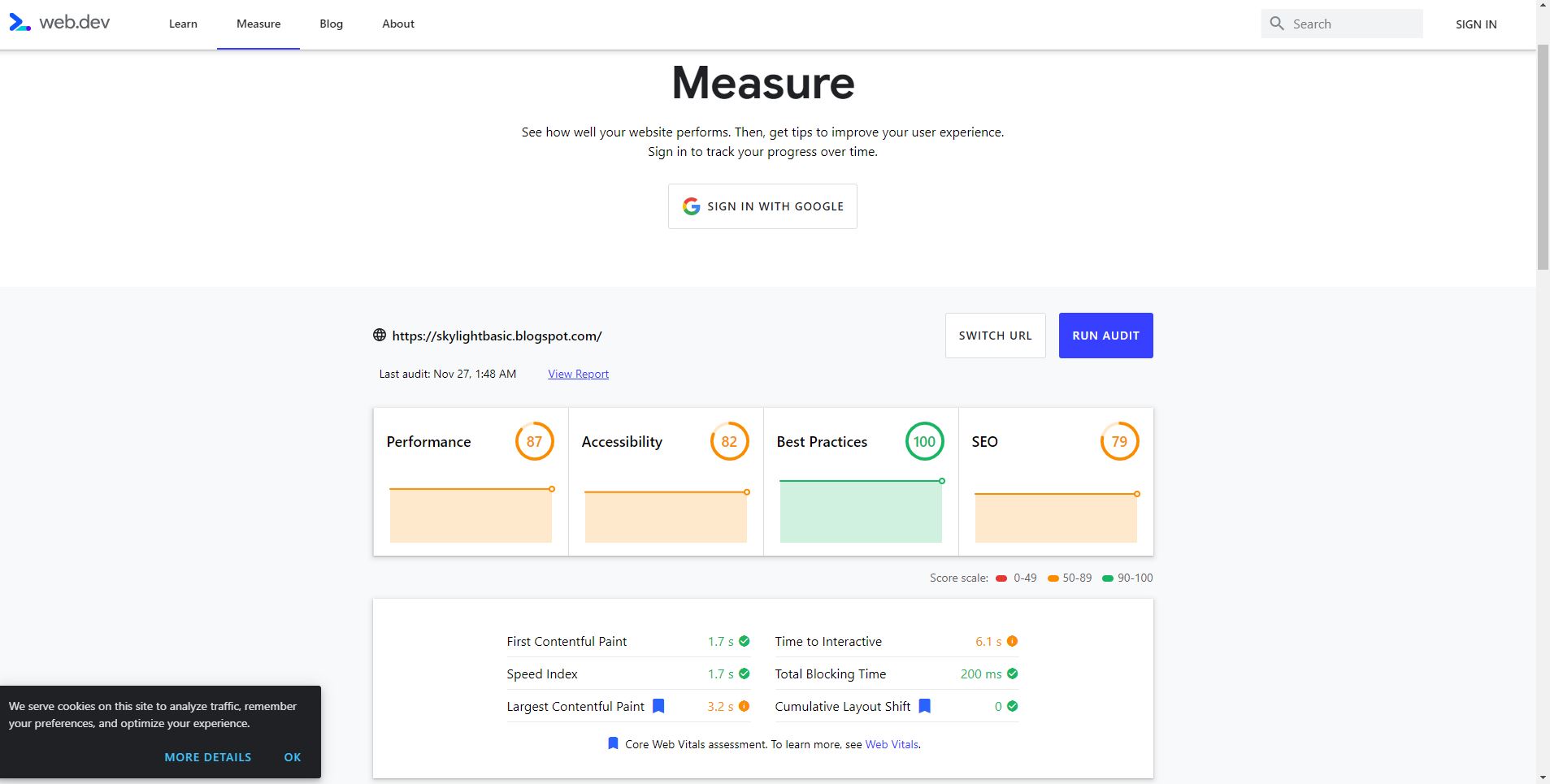
Task: Click the Time to Interactive value 6.1 s
Action: click(988, 641)
